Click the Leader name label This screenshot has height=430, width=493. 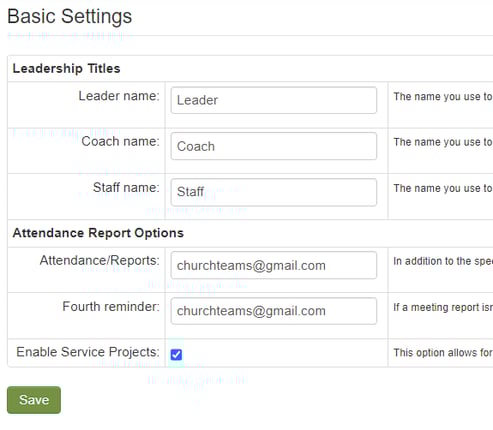(x=119, y=96)
